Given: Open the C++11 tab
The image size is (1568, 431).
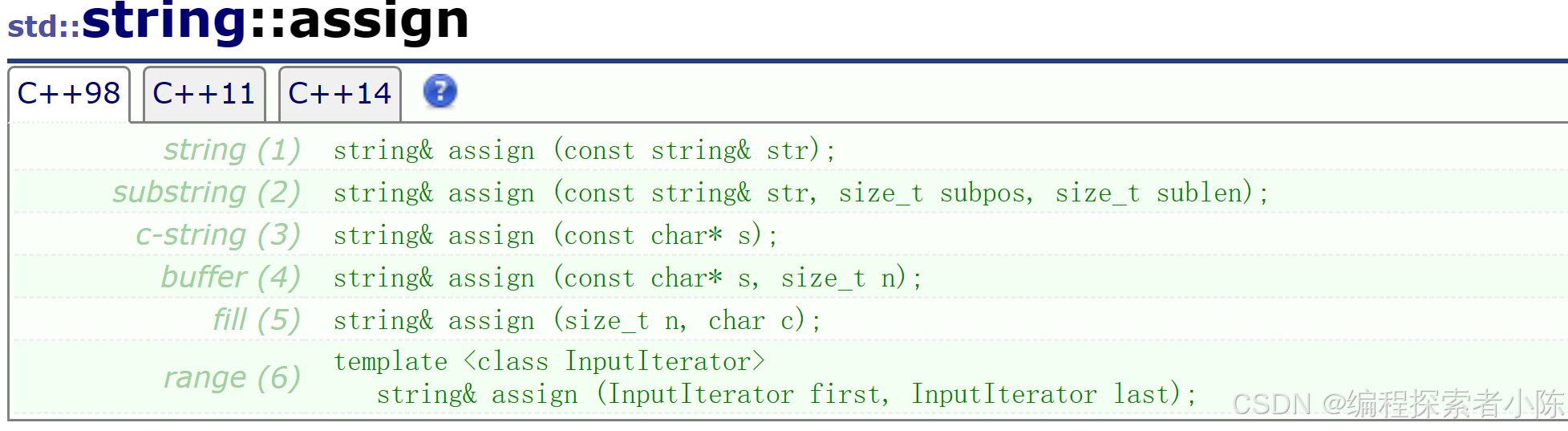Looking at the screenshot, I should point(204,94).
